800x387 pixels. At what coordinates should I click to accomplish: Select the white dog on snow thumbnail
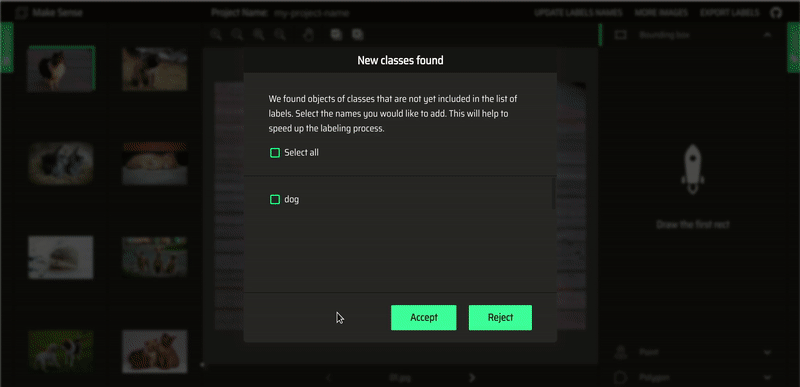(61, 257)
